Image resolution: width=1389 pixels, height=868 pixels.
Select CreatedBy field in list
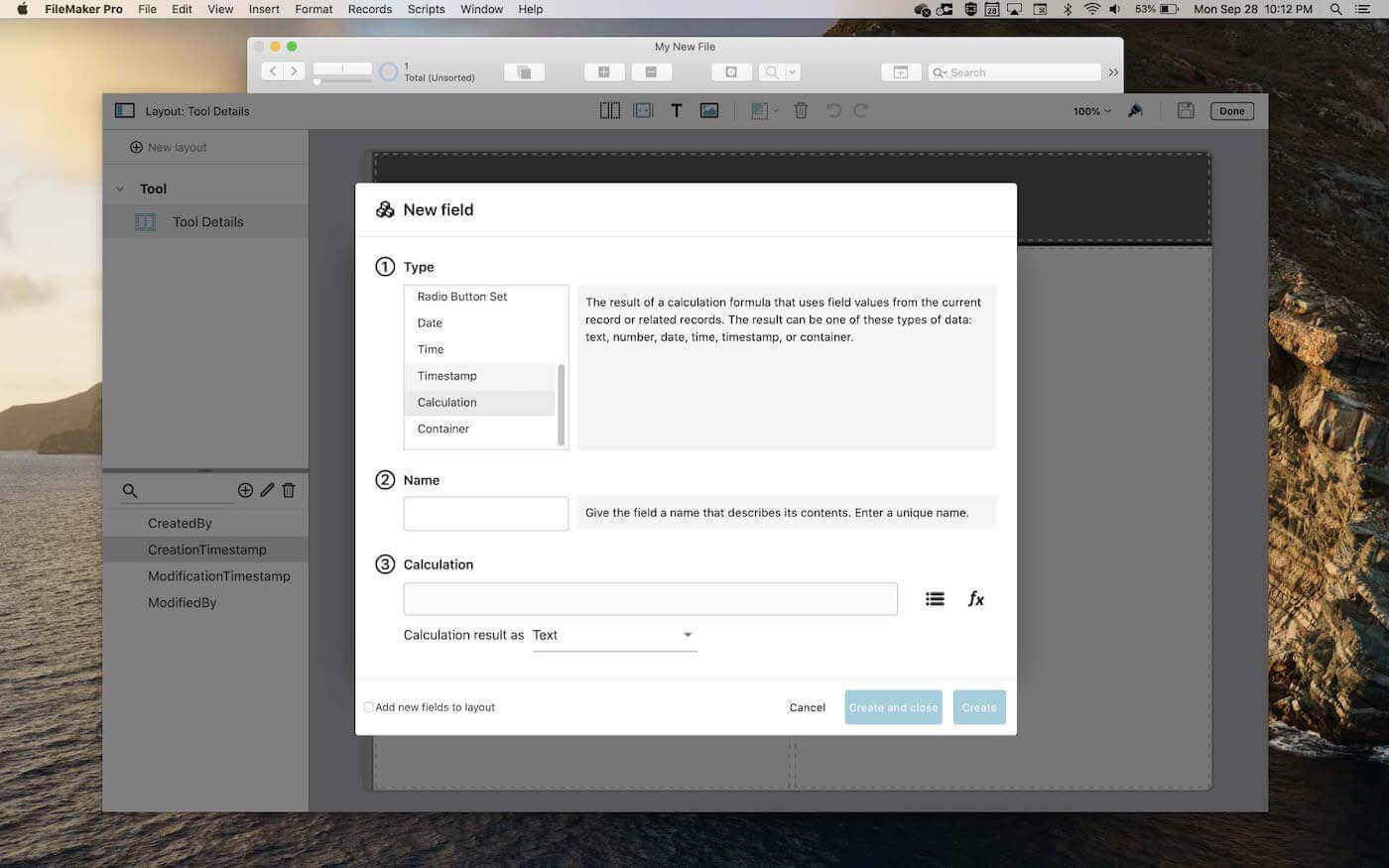pos(205,523)
